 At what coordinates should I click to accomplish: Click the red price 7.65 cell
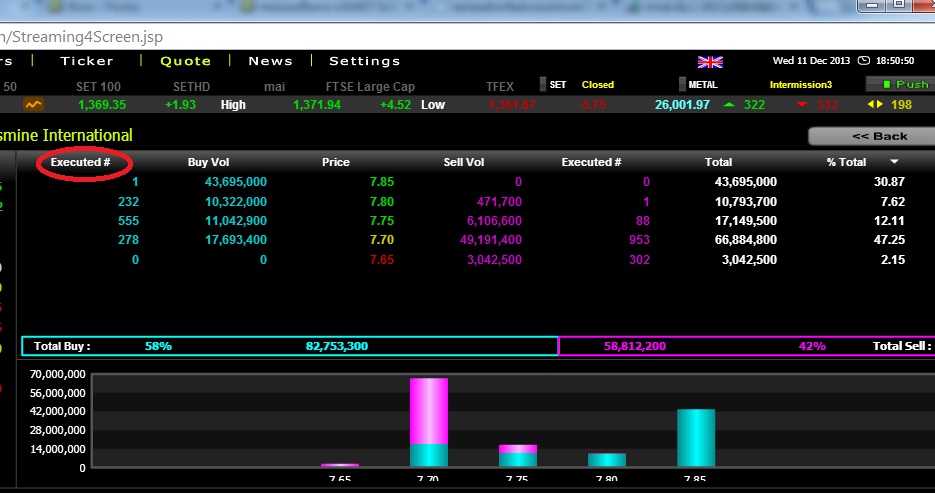382,259
